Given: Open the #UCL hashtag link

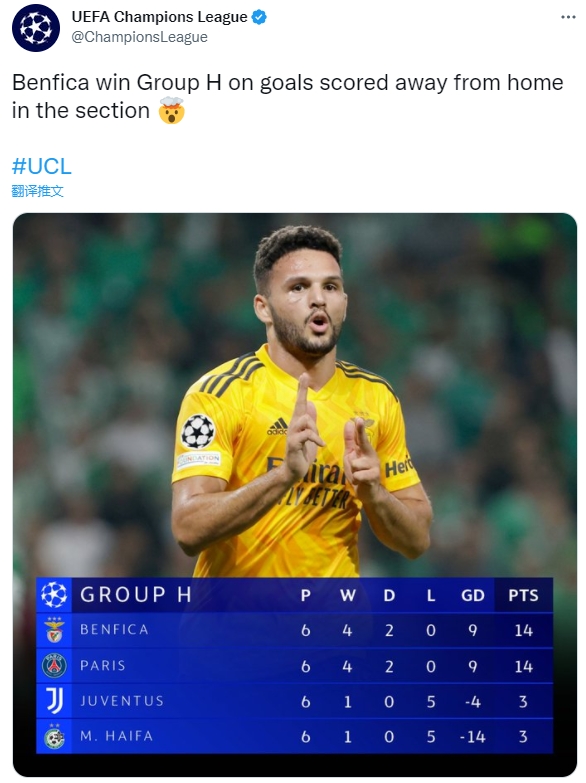Looking at the screenshot, I should 42,166.
